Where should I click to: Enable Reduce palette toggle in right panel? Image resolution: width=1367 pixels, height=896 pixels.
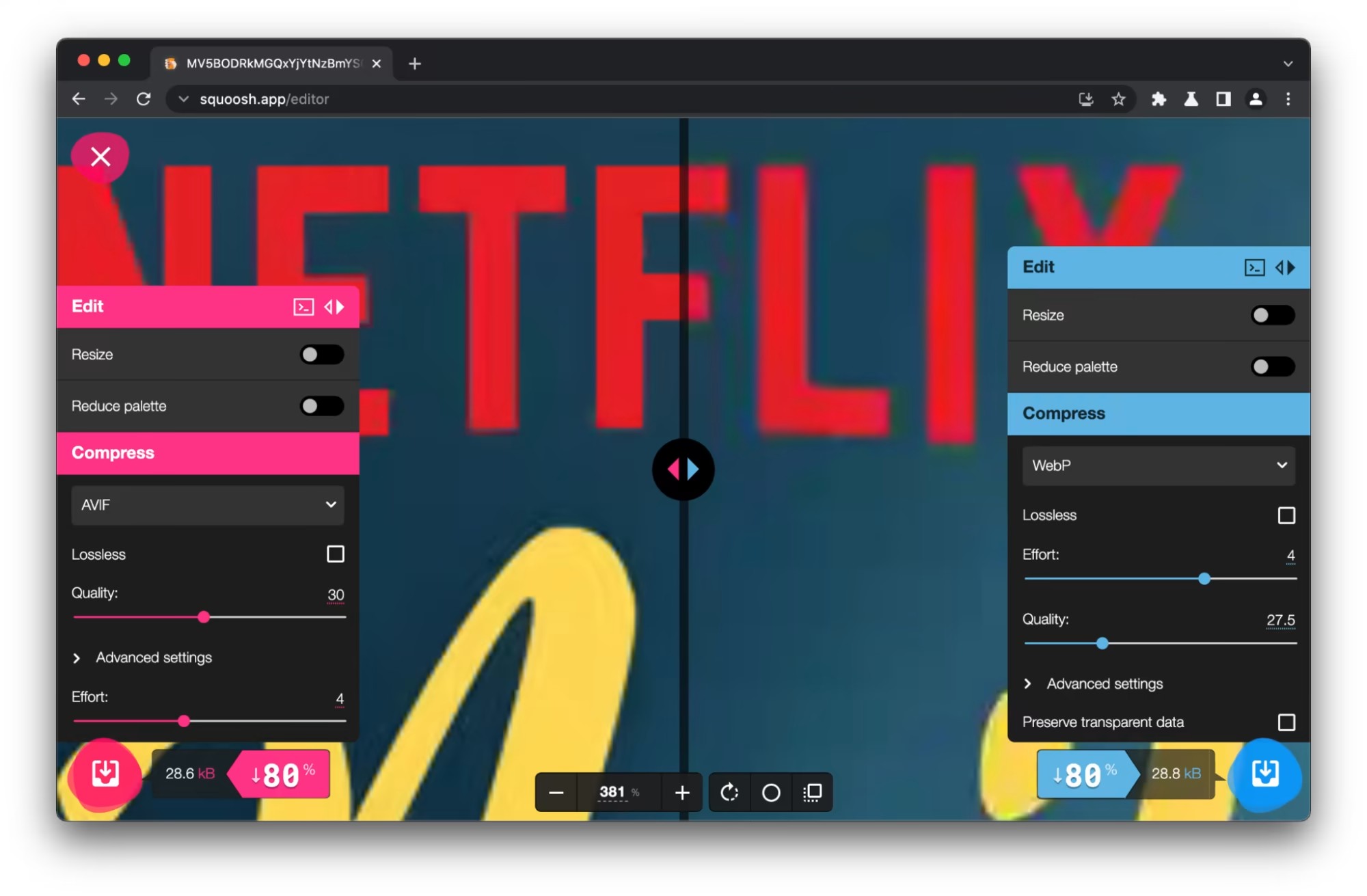point(1273,366)
